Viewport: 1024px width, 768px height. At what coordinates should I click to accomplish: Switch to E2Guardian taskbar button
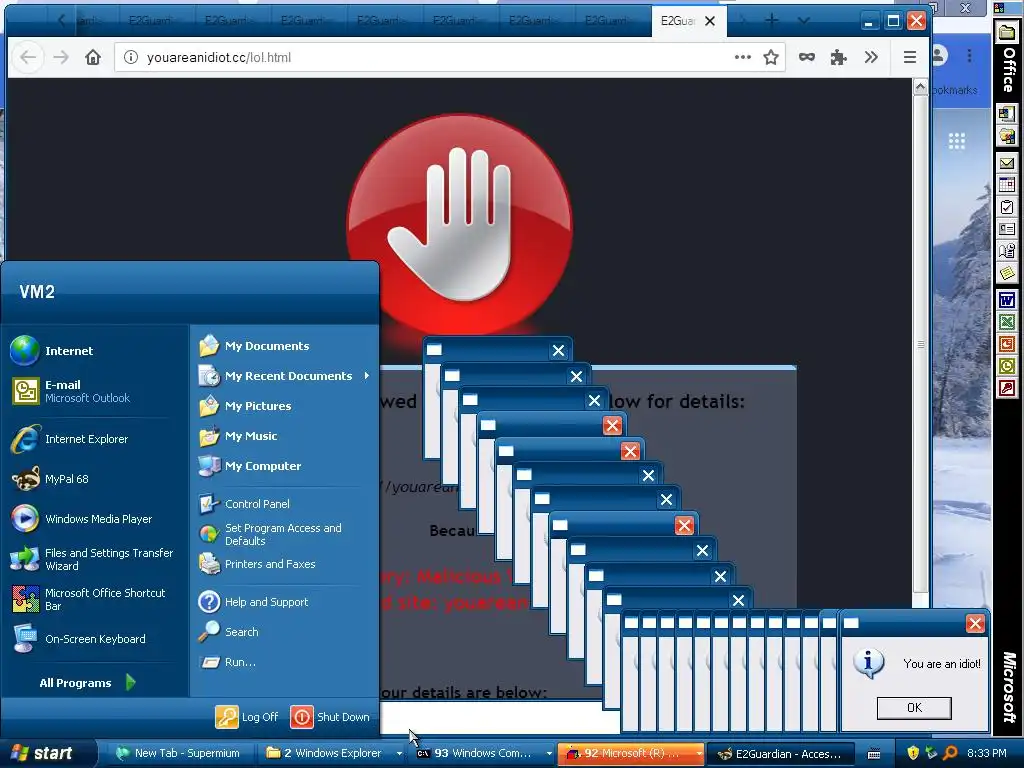pos(780,753)
